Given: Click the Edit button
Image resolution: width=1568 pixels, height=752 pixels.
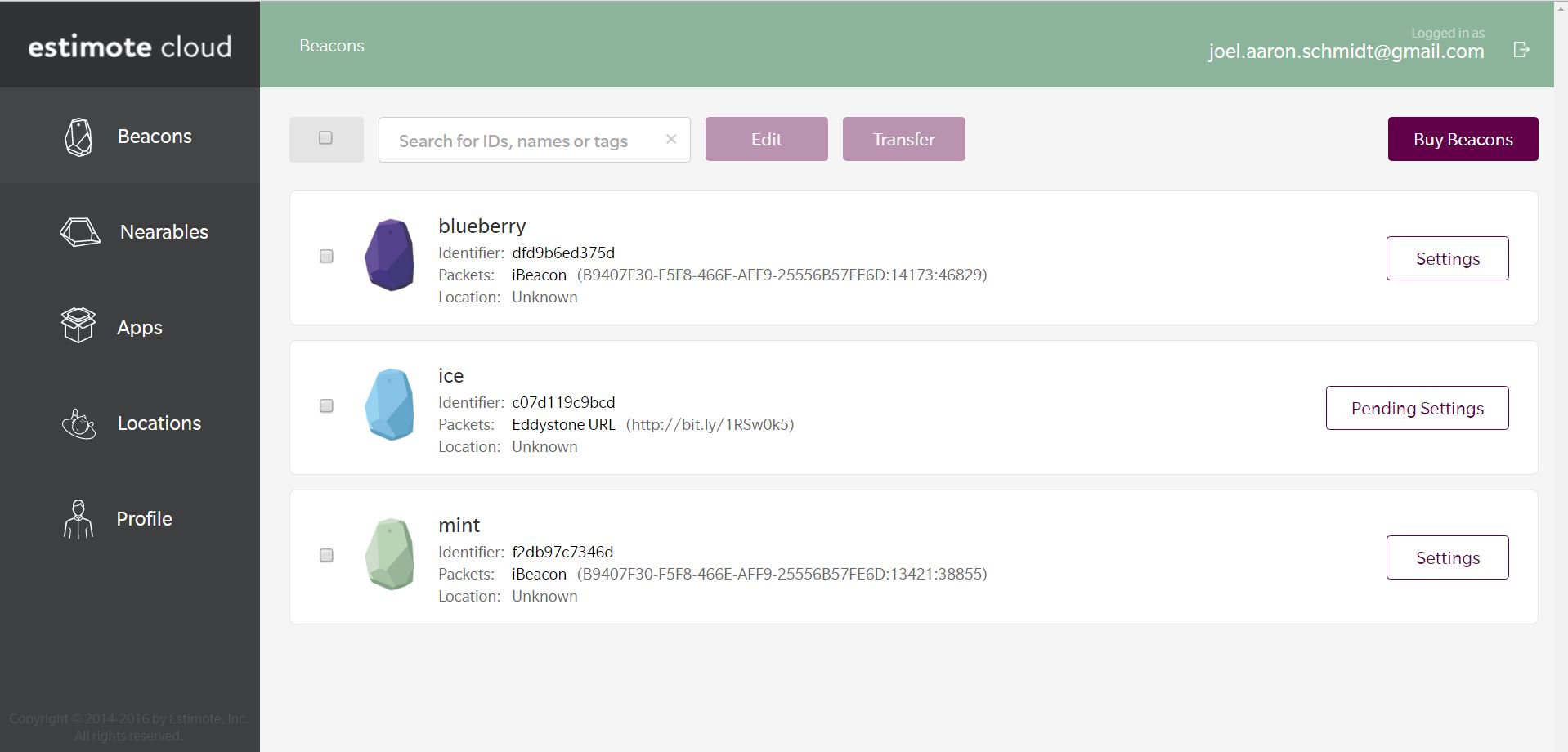Looking at the screenshot, I should coord(767,139).
